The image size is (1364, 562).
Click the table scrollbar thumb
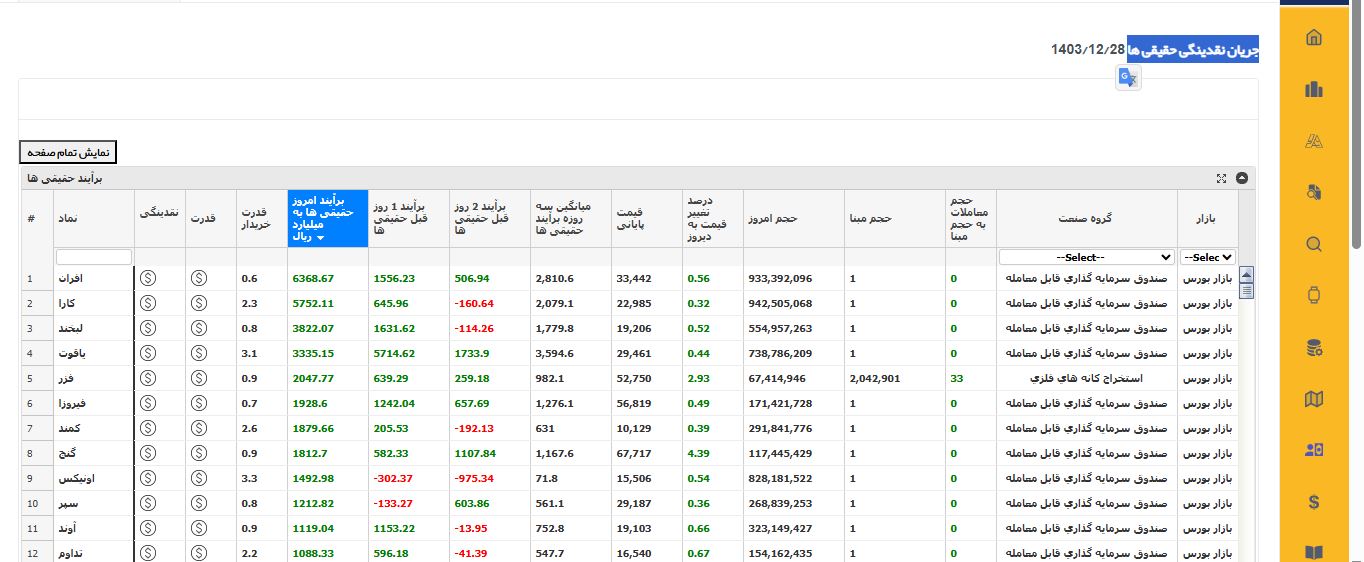[1246, 291]
